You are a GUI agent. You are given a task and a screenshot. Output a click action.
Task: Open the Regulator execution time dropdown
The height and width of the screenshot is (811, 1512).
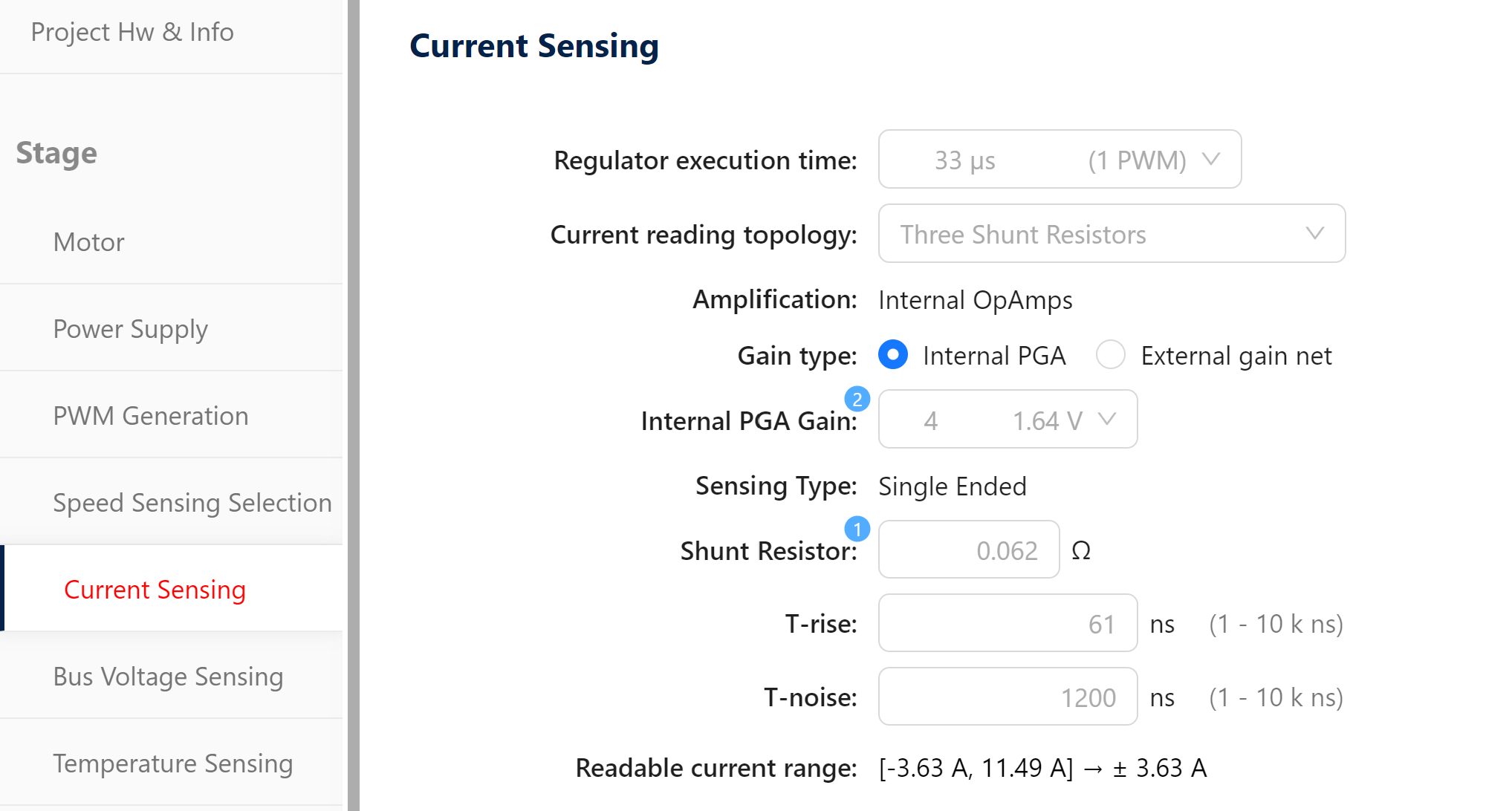(x=1058, y=159)
